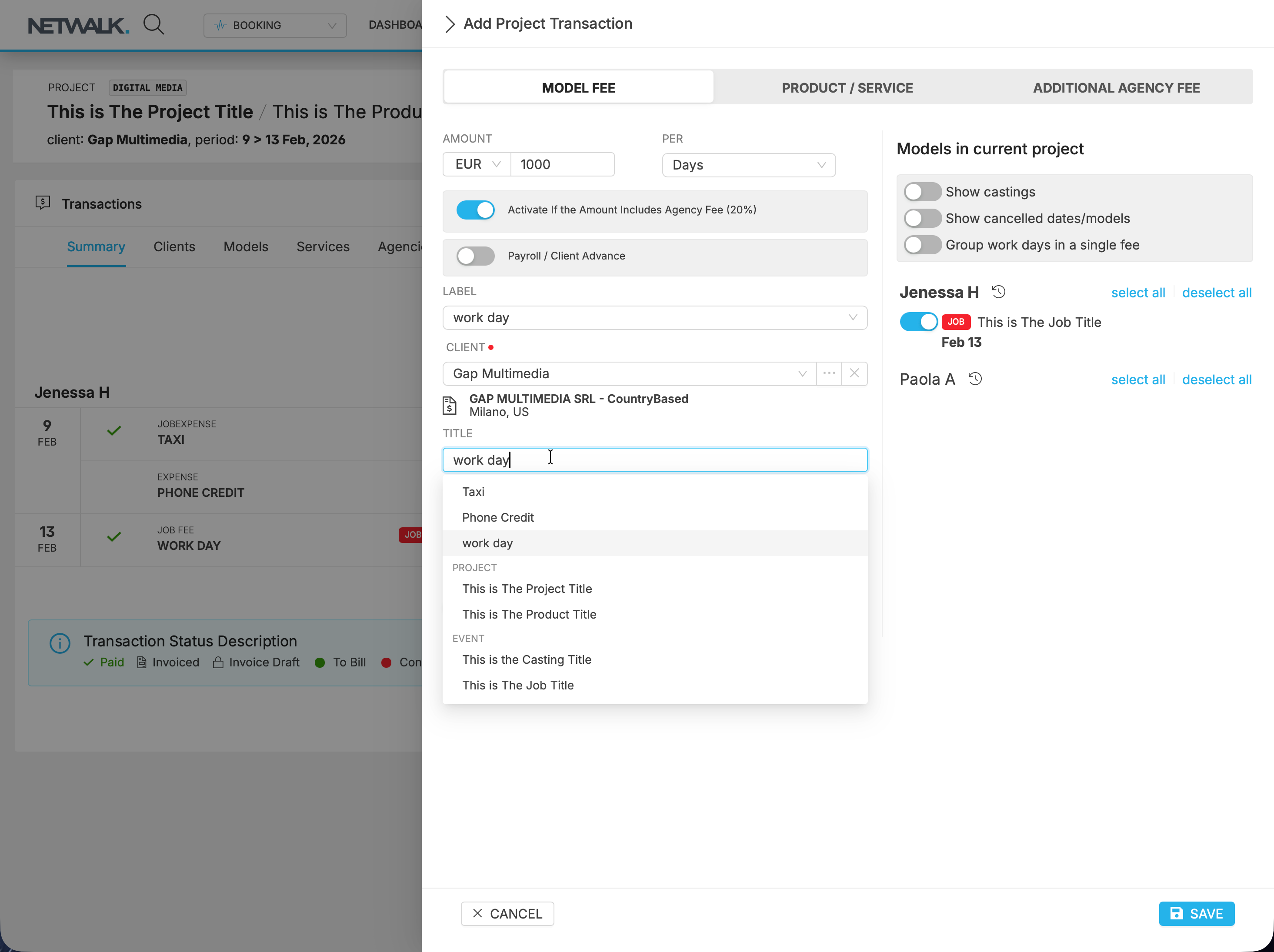The image size is (1274, 952).
Task: Click the billing document icon under client
Action: pyautogui.click(x=450, y=406)
